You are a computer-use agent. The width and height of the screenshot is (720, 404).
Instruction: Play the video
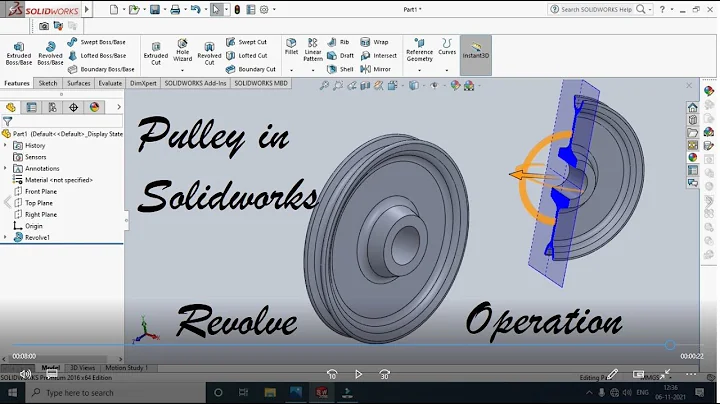click(x=358, y=375)
